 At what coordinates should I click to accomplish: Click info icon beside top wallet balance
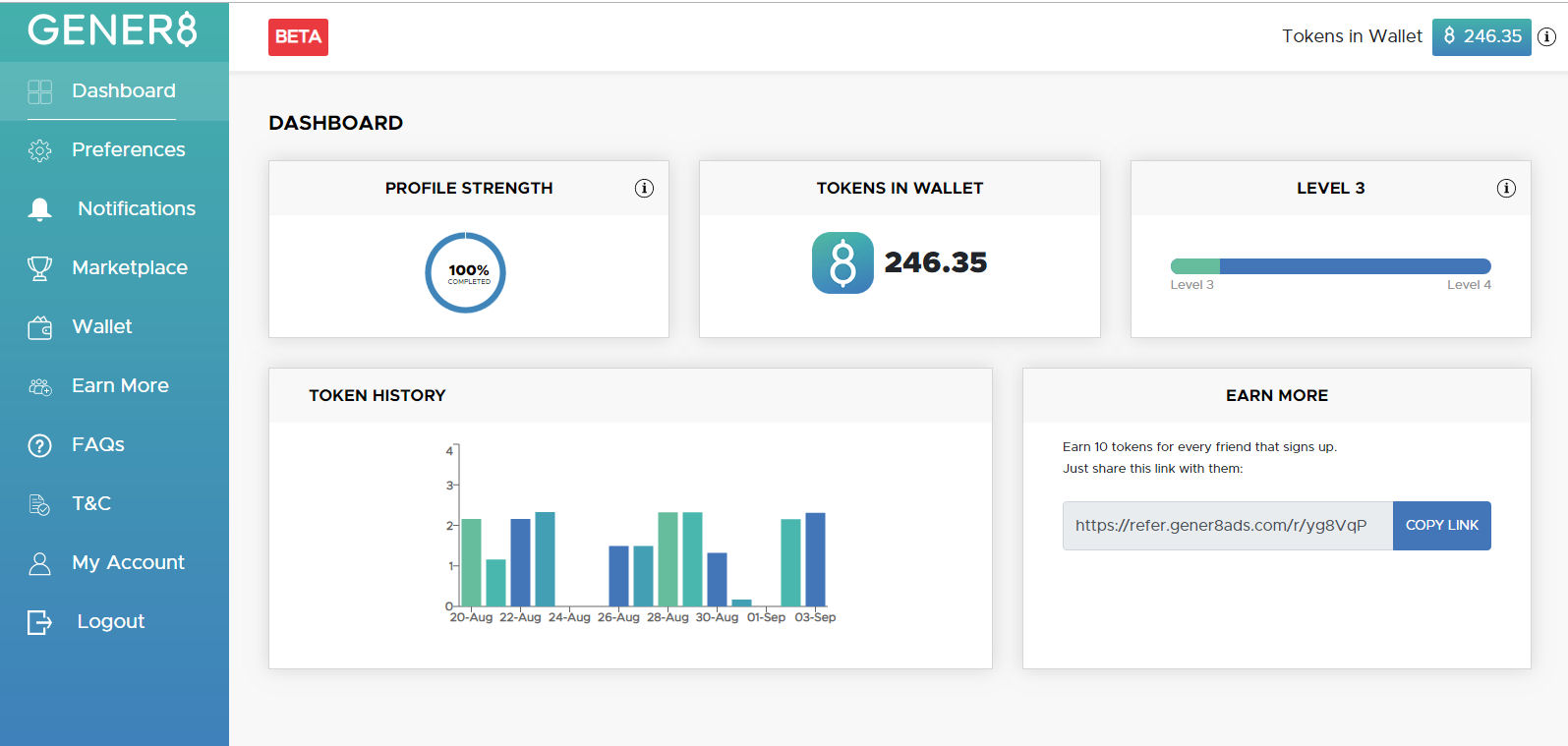(x=1546, y=37)
